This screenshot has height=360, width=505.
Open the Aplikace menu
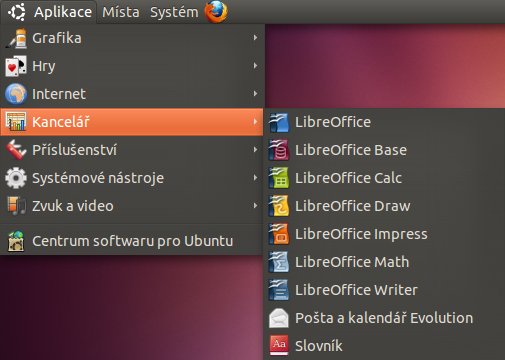(63, 12)
